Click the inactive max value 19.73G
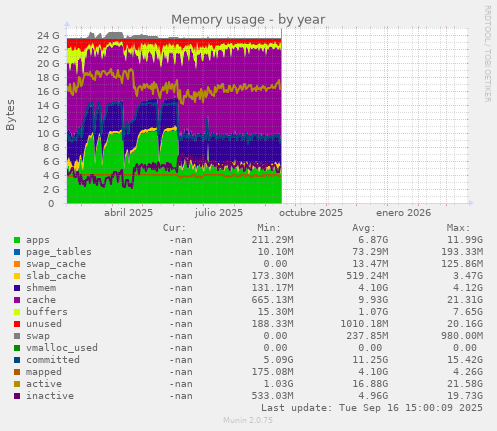This screenshot has width=497, height=431. pos(465,396)
